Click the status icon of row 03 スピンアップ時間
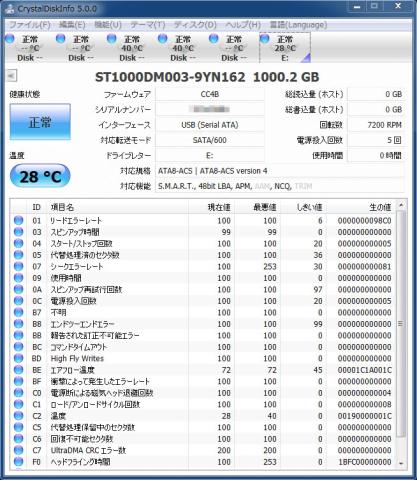 (19, 232)
